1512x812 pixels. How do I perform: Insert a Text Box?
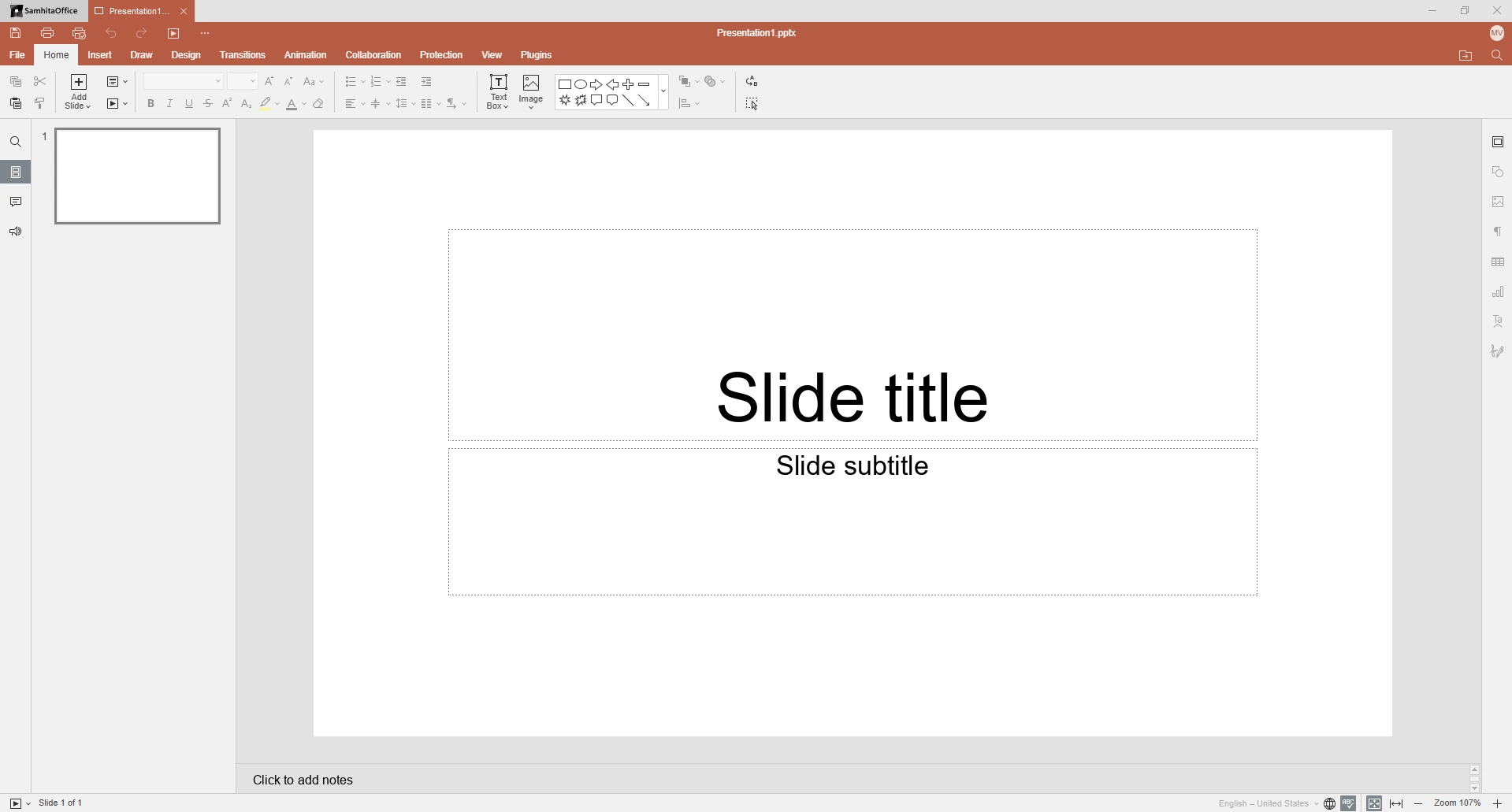499,92
